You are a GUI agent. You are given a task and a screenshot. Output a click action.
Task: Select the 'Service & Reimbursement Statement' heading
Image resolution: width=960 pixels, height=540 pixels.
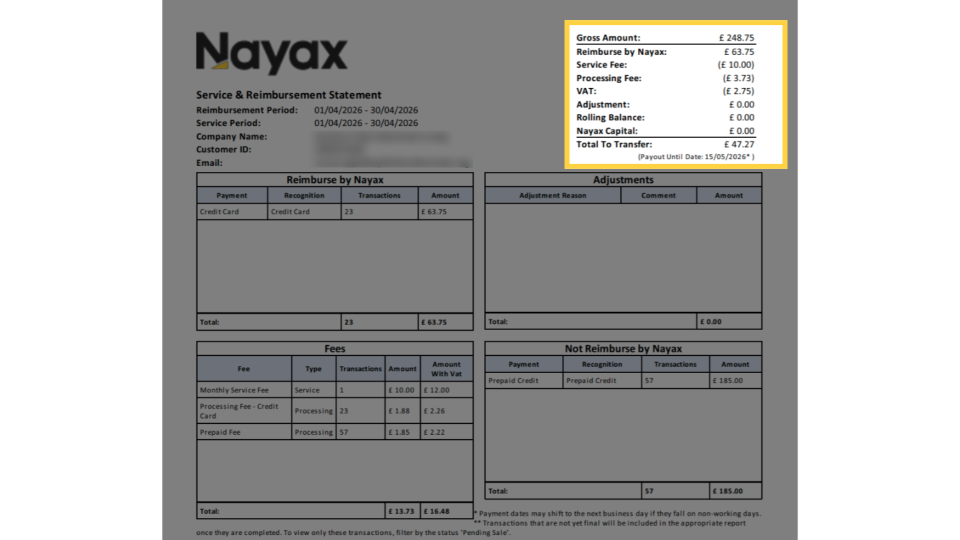pyautogui.click(x=288, y=95)
